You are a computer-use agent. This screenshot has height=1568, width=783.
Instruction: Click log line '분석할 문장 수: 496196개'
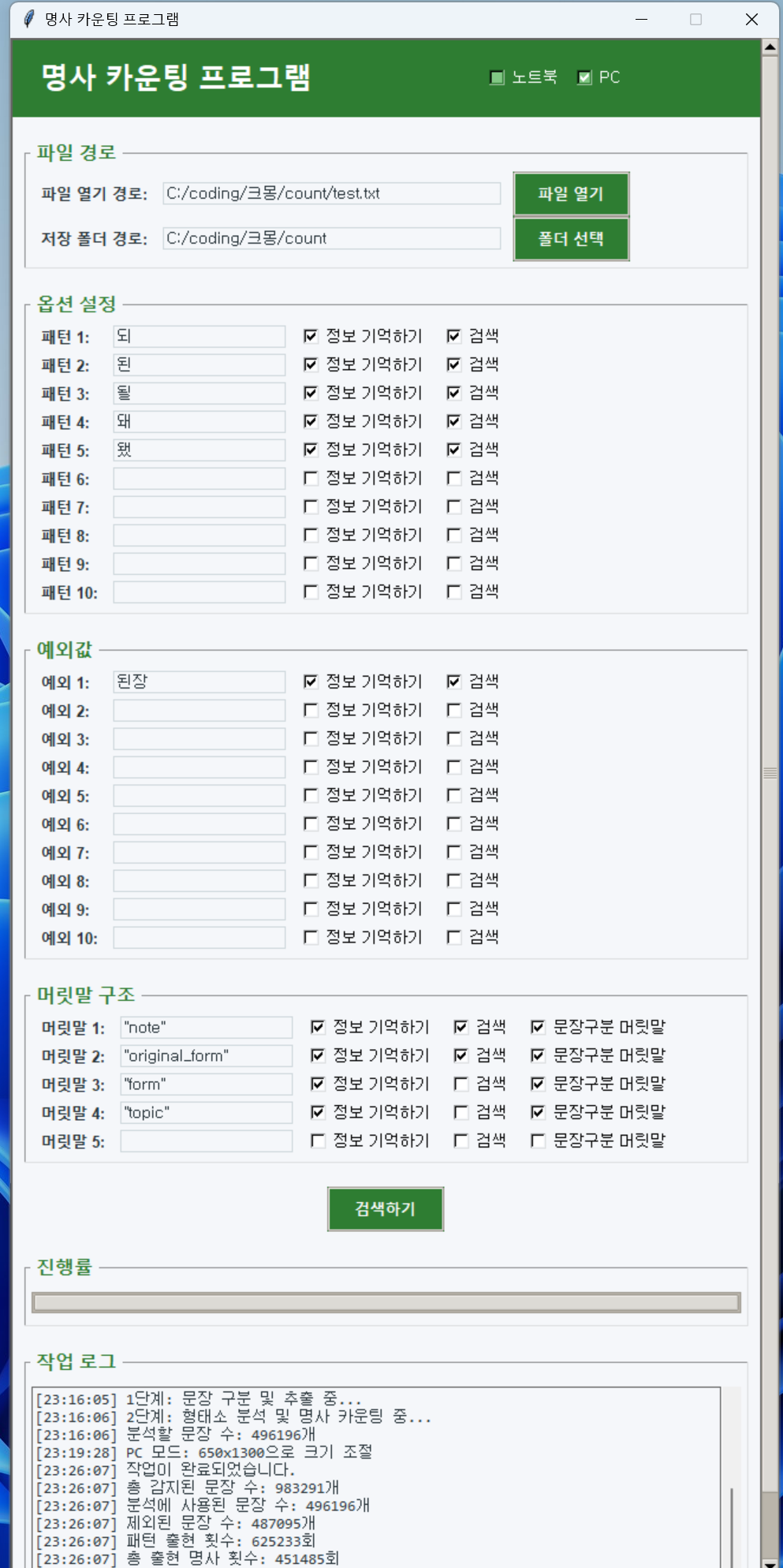[x=221, y=1434]
